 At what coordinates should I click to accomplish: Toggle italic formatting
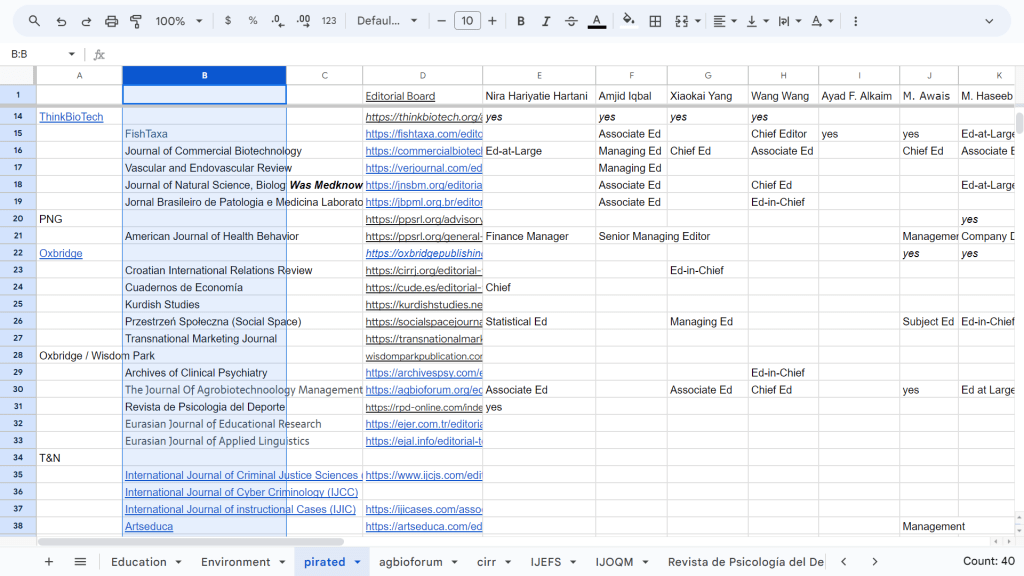(x=546, y=21)
